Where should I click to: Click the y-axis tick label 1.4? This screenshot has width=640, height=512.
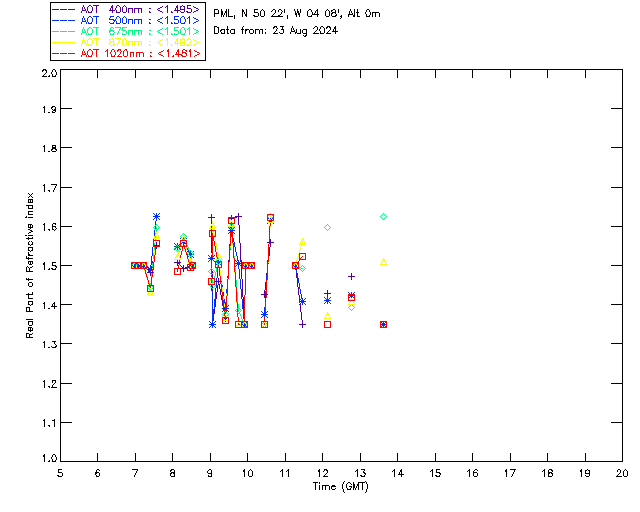[x=49, y=305]
